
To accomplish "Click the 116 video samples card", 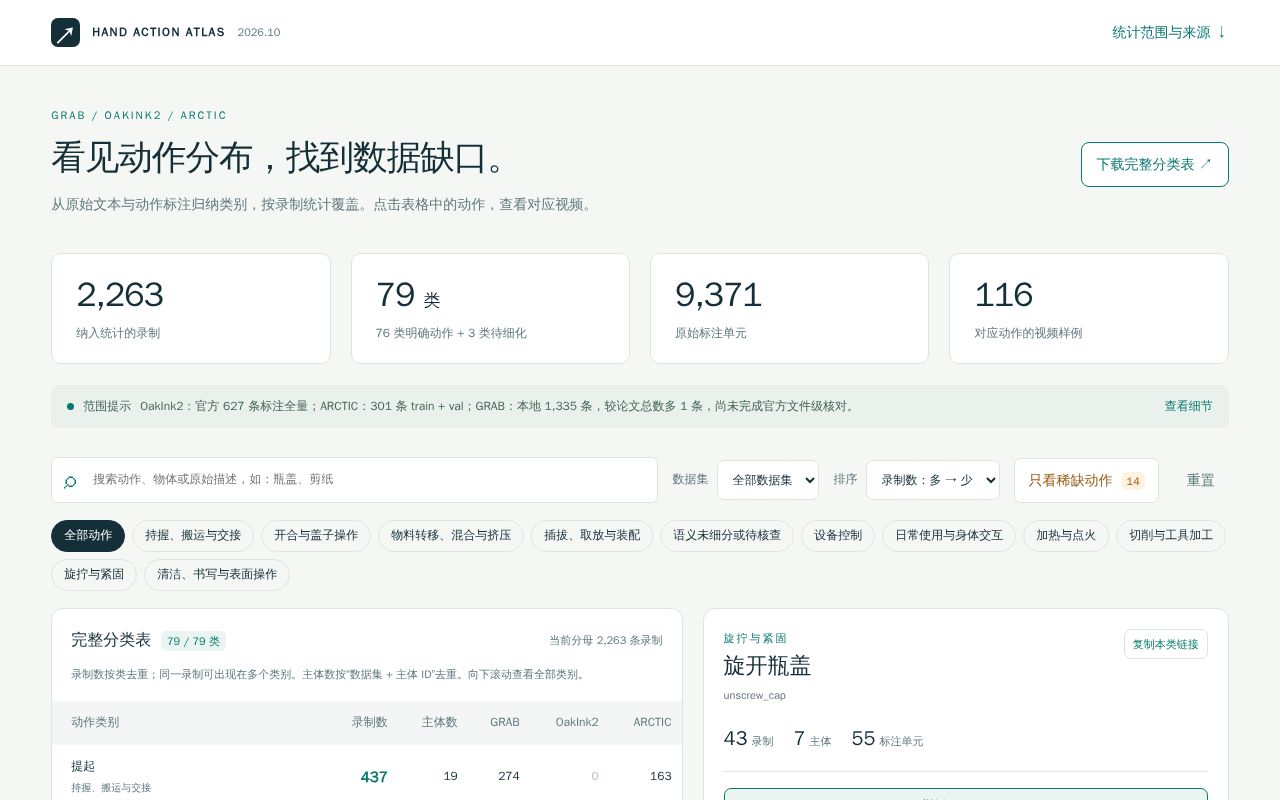I will tap(1089, 308).
